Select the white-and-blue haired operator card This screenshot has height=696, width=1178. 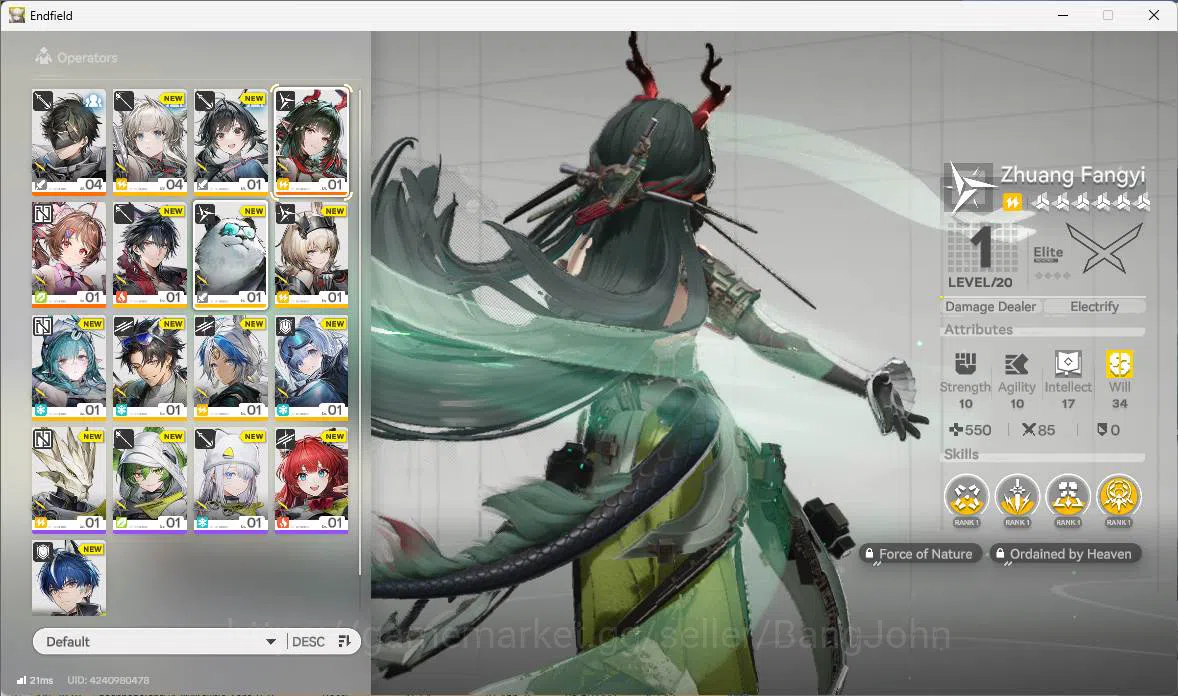coord(231,367)
